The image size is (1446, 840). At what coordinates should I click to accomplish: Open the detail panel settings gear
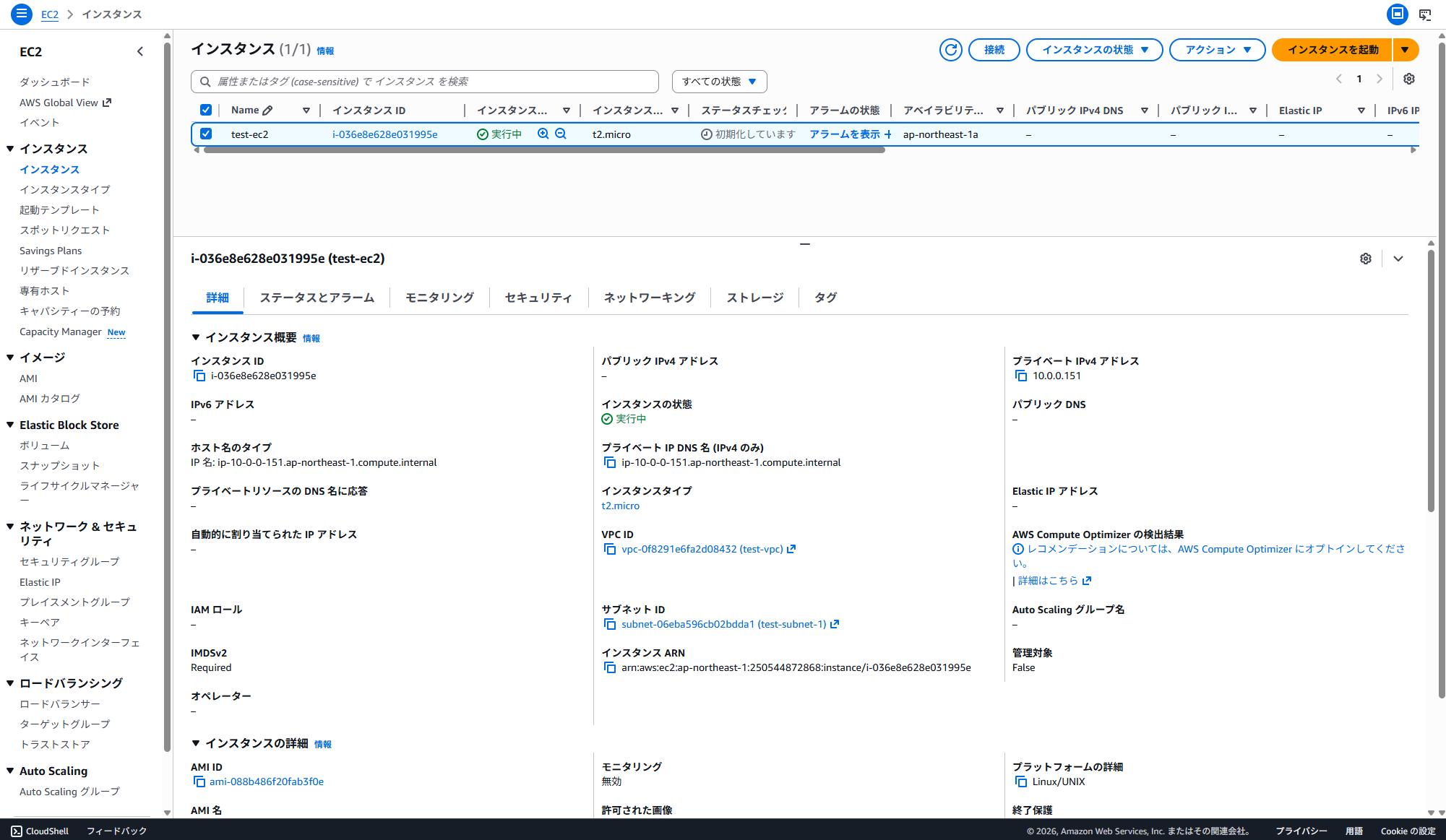1365,258
